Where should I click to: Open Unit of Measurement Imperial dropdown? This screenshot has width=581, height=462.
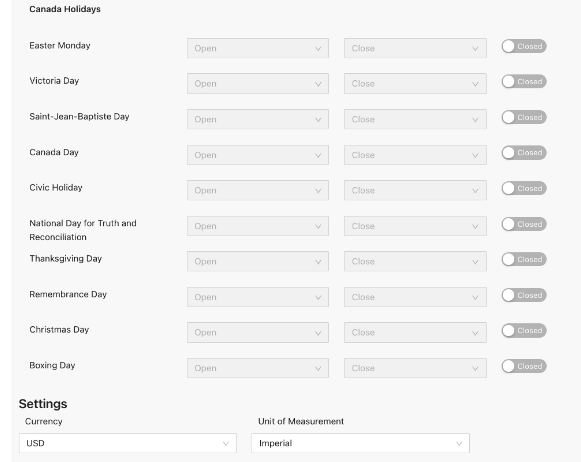(360, 443)
